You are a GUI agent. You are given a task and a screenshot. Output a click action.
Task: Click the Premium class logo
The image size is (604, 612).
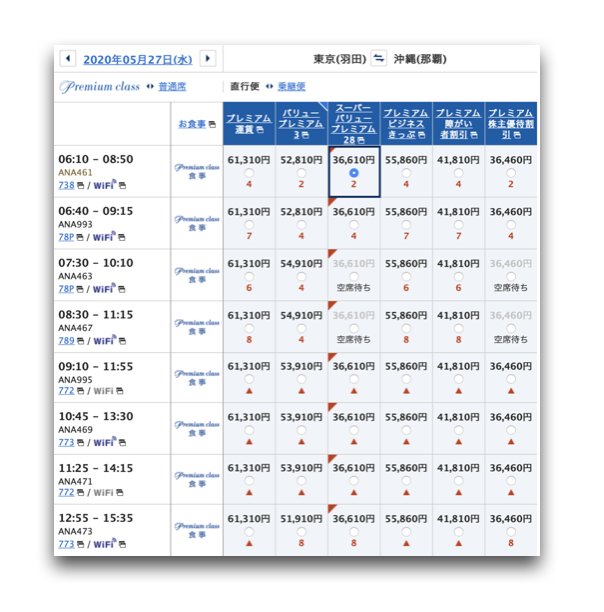point(99,86)
